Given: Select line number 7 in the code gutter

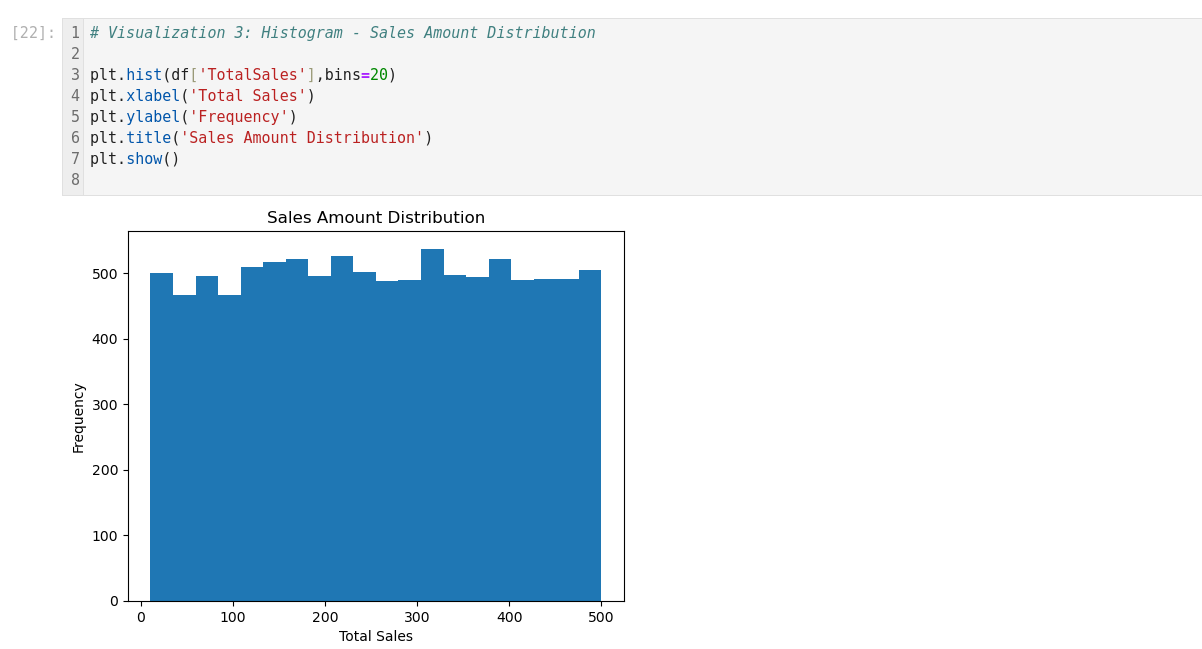Looking at the screenshot, I should tap(75, 159).
